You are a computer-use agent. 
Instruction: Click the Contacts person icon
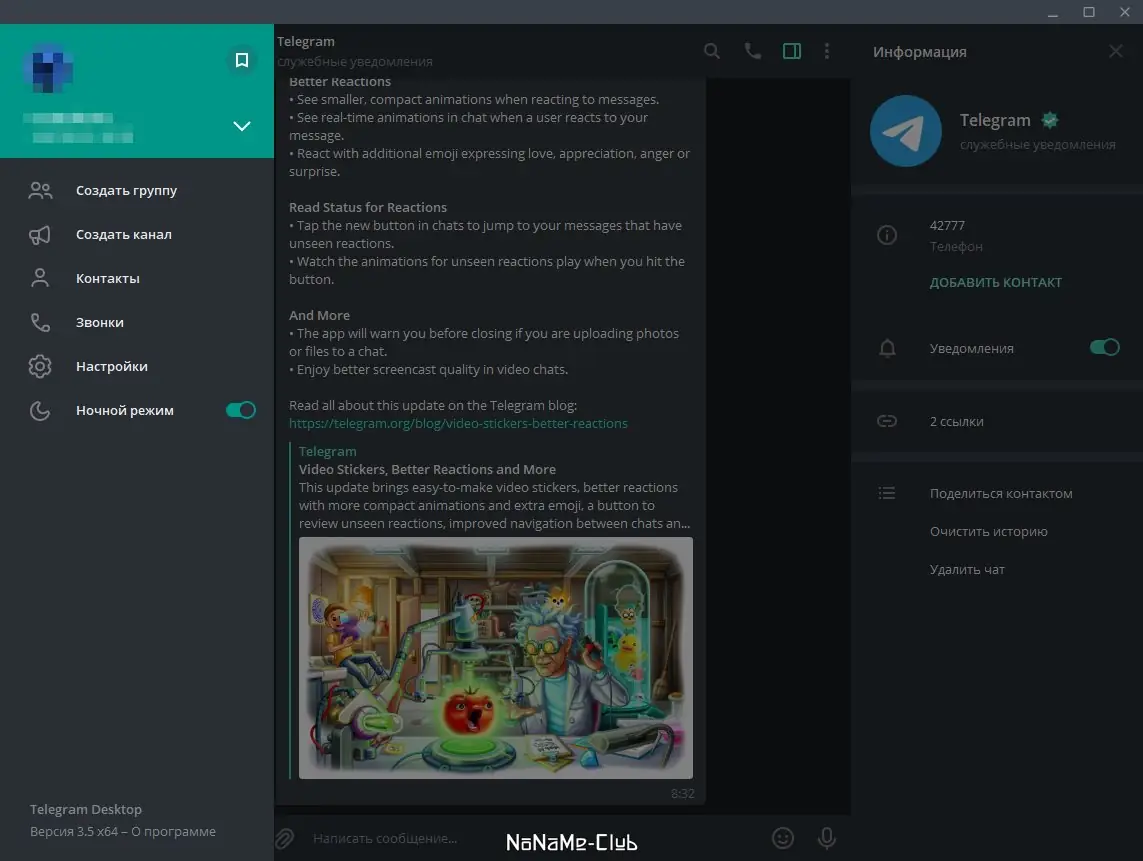tap(40, 278)
